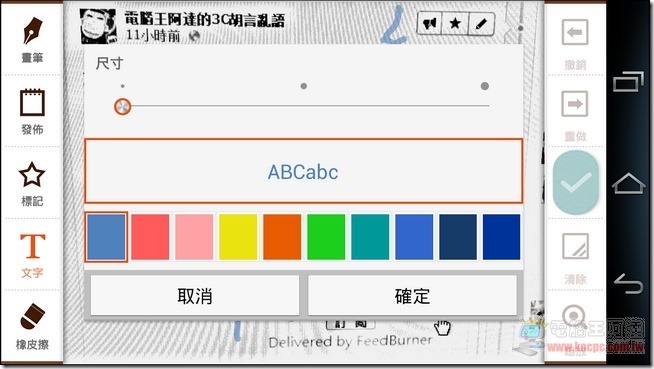Select the 畫筆 brush tool

point(33,40)
